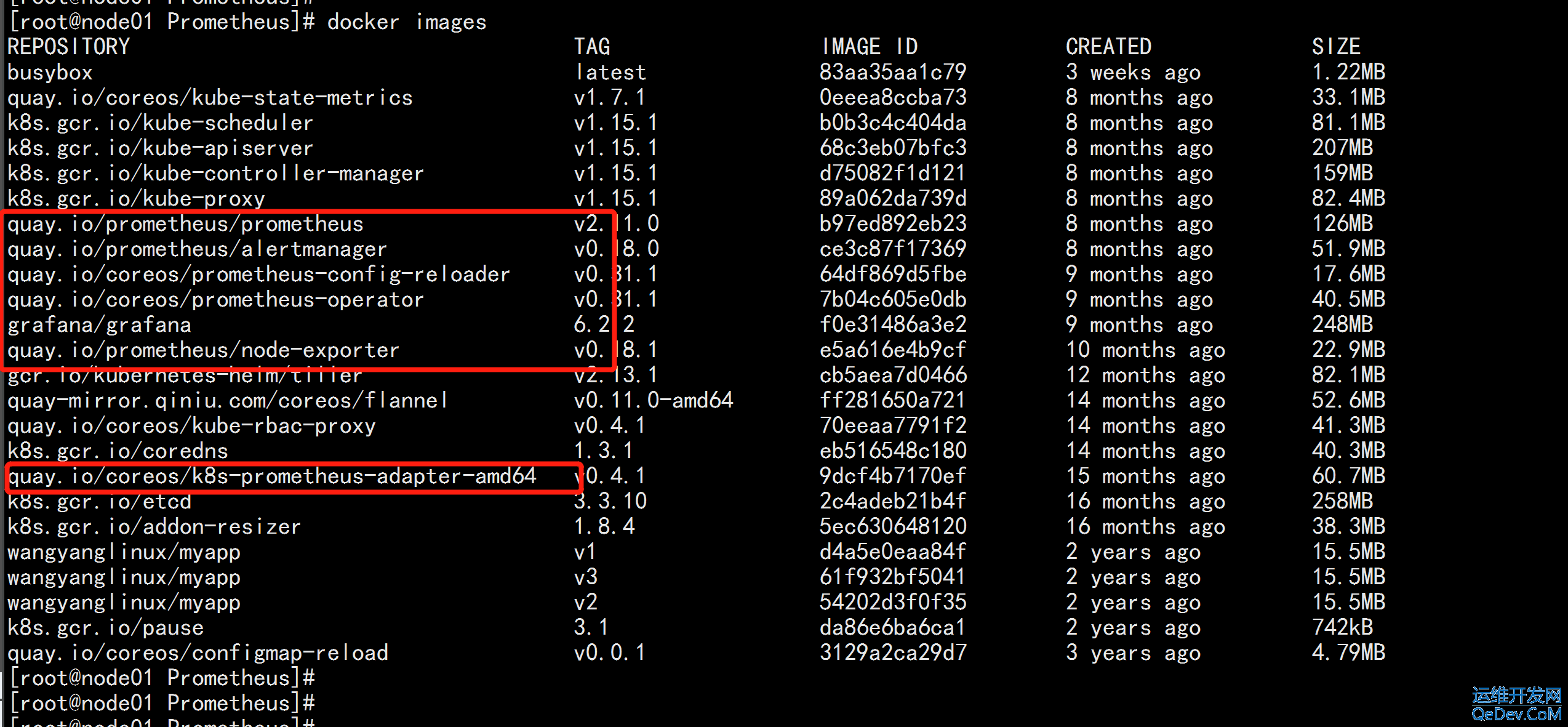Click the 248MB size of grafana
1568x727 pixels.
(1342, 324)
